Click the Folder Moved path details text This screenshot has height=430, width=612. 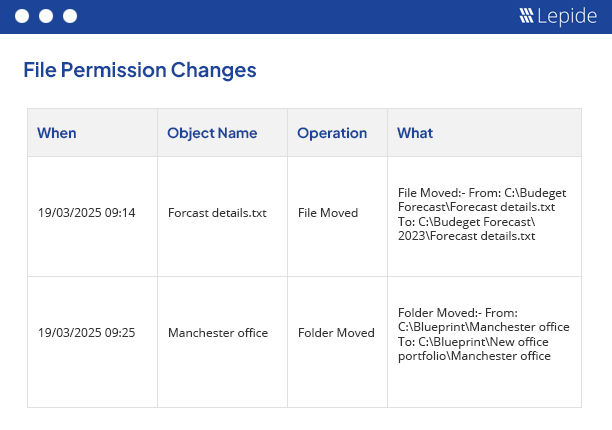(x=484, y=334)
